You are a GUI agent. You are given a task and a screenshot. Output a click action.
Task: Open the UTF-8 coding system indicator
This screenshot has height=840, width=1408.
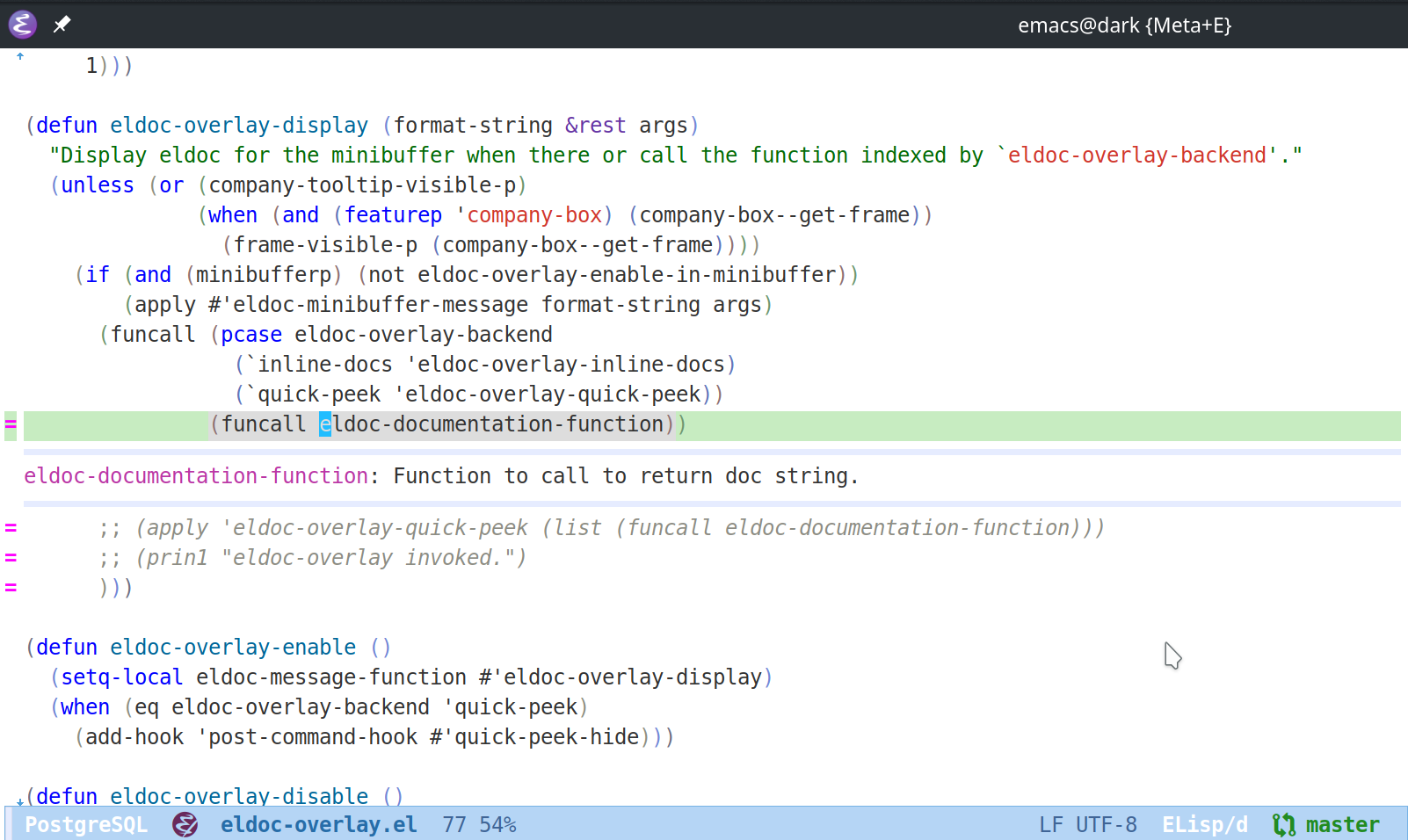coord(1106,824)
